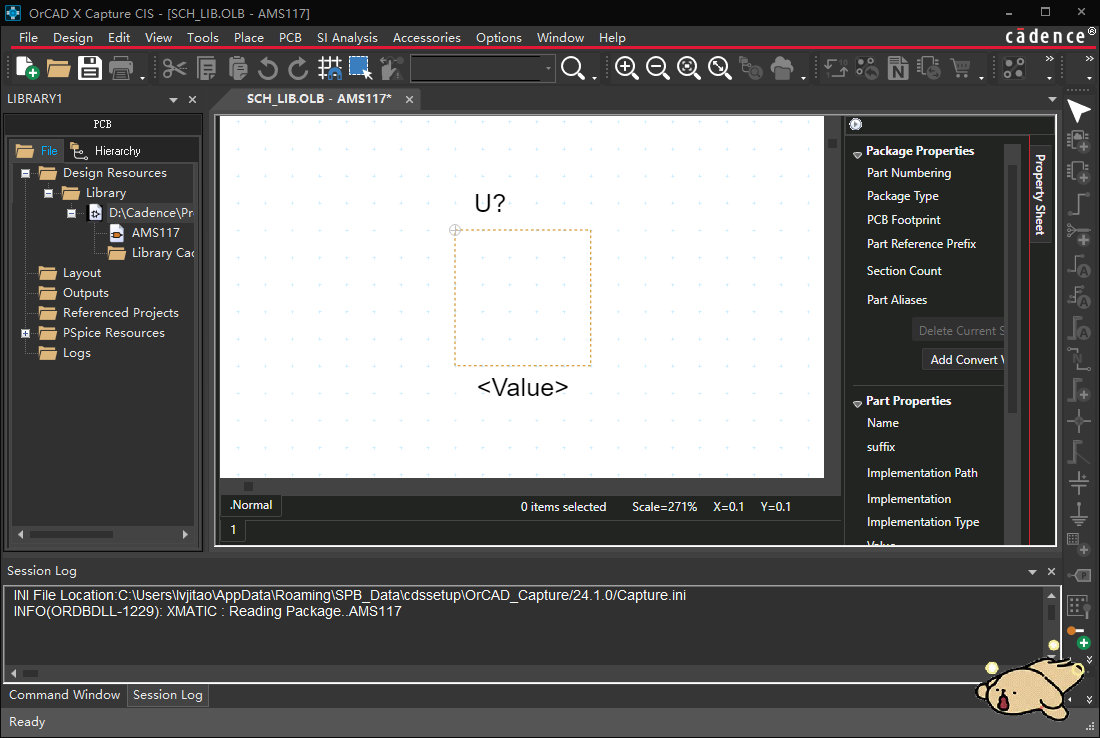The height and width of the screenshot is (738, 1100).
Task: Open the SI Analysis menu
Action: click(347, 38)
